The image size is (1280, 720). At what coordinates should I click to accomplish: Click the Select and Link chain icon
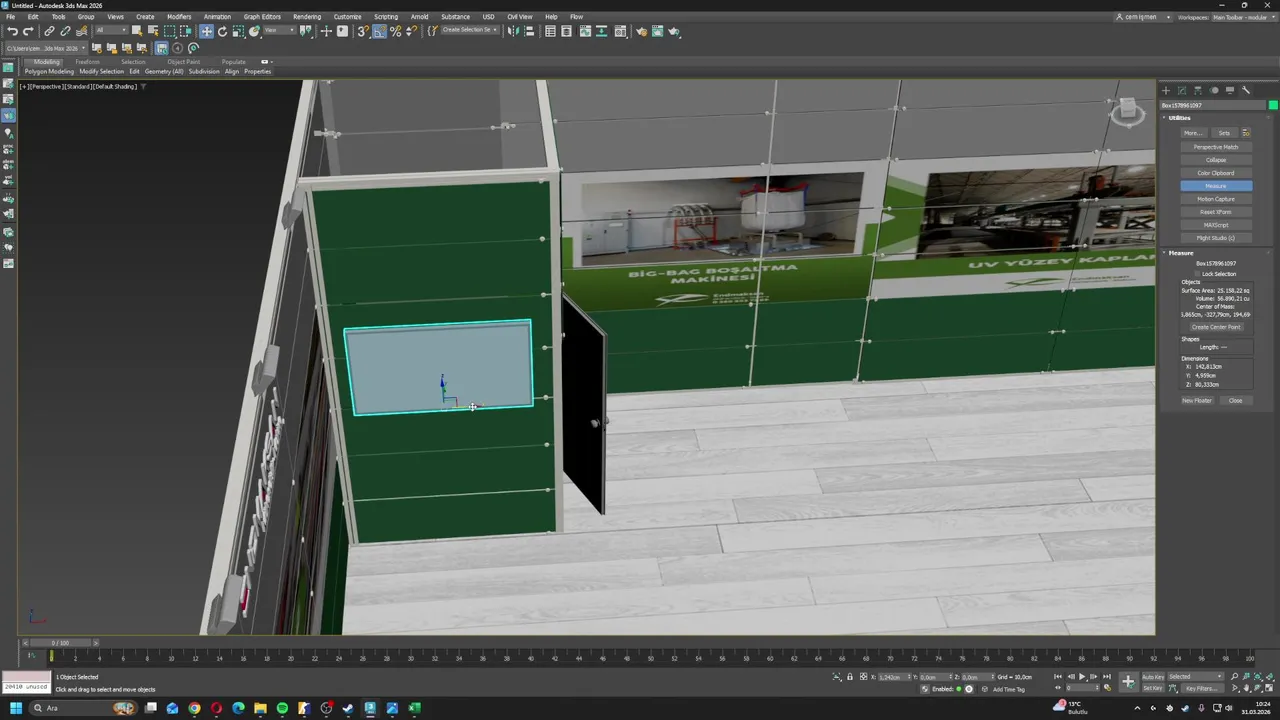(49, 31)
